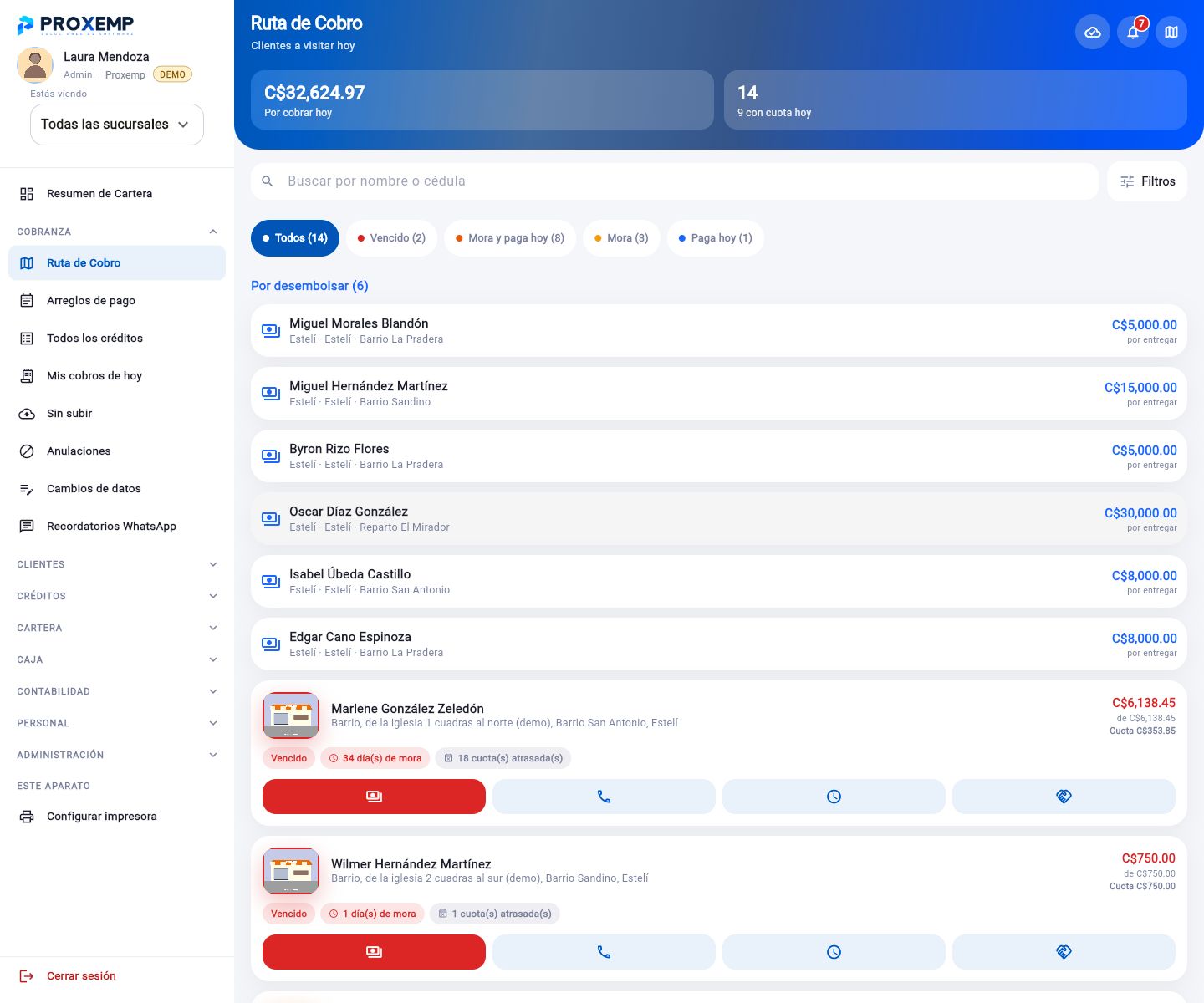Image resolution: width=1204 pixels, height=1003 pixels.
Task: Click the cloud sync icon in header
Action: (1092, 33)
